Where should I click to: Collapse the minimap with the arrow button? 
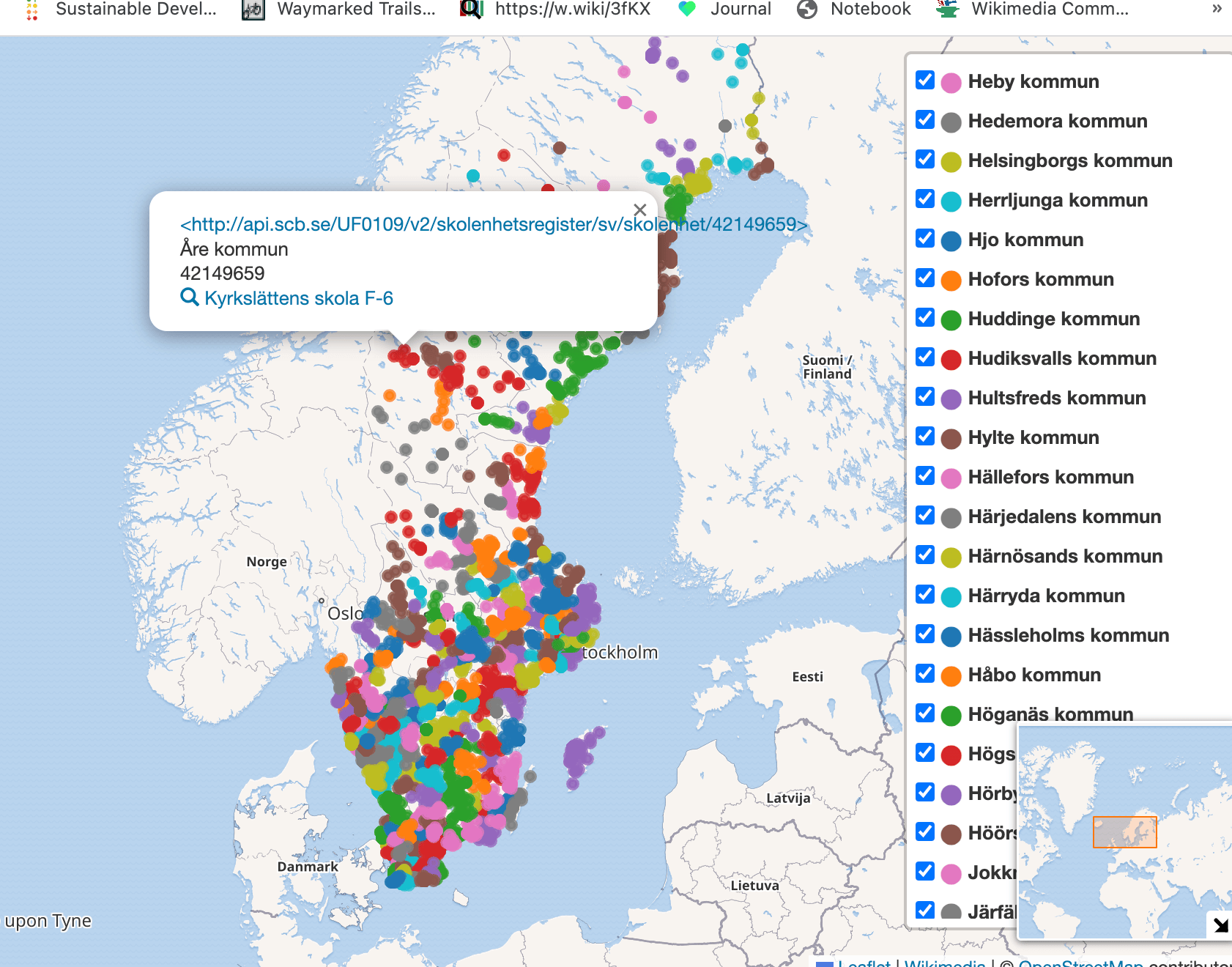point(1220,925)
